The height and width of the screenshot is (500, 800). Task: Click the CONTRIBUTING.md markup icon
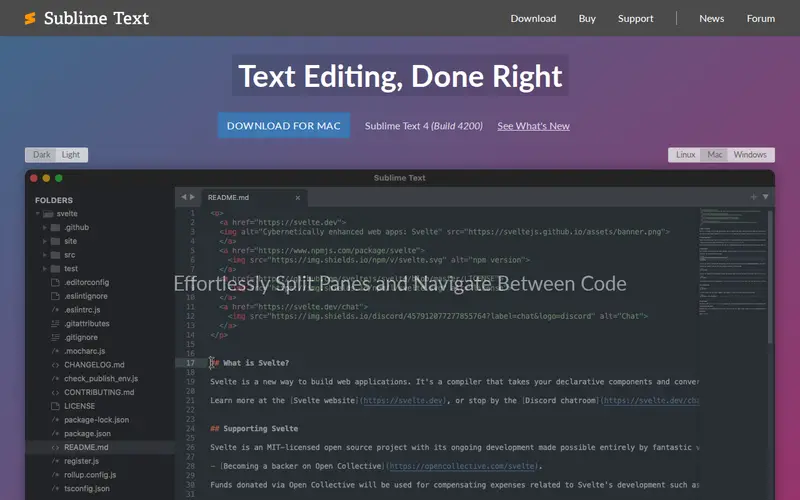click(x=55, y=392)
